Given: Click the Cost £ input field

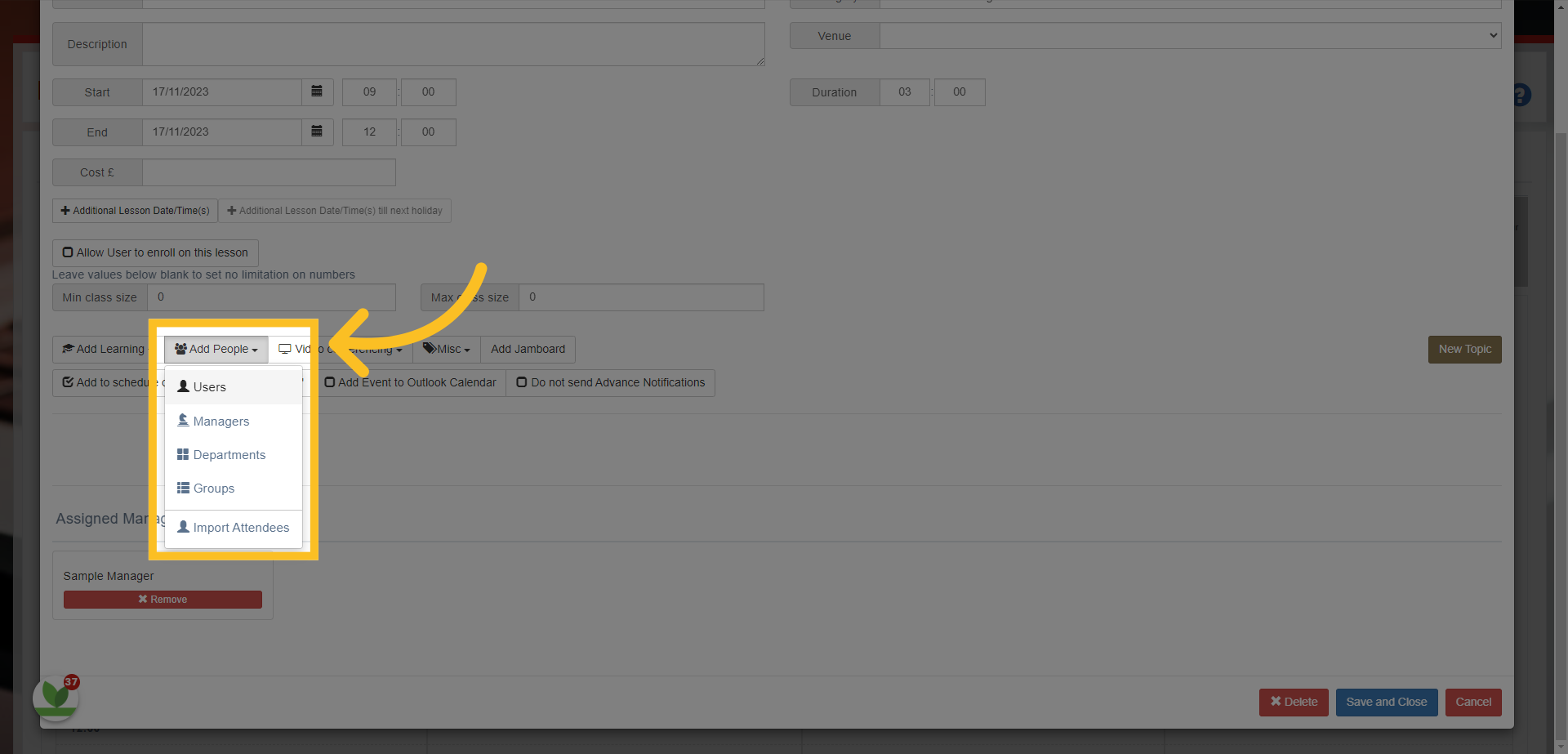Looking at the screenshot, I should click(x=269, y=172).
